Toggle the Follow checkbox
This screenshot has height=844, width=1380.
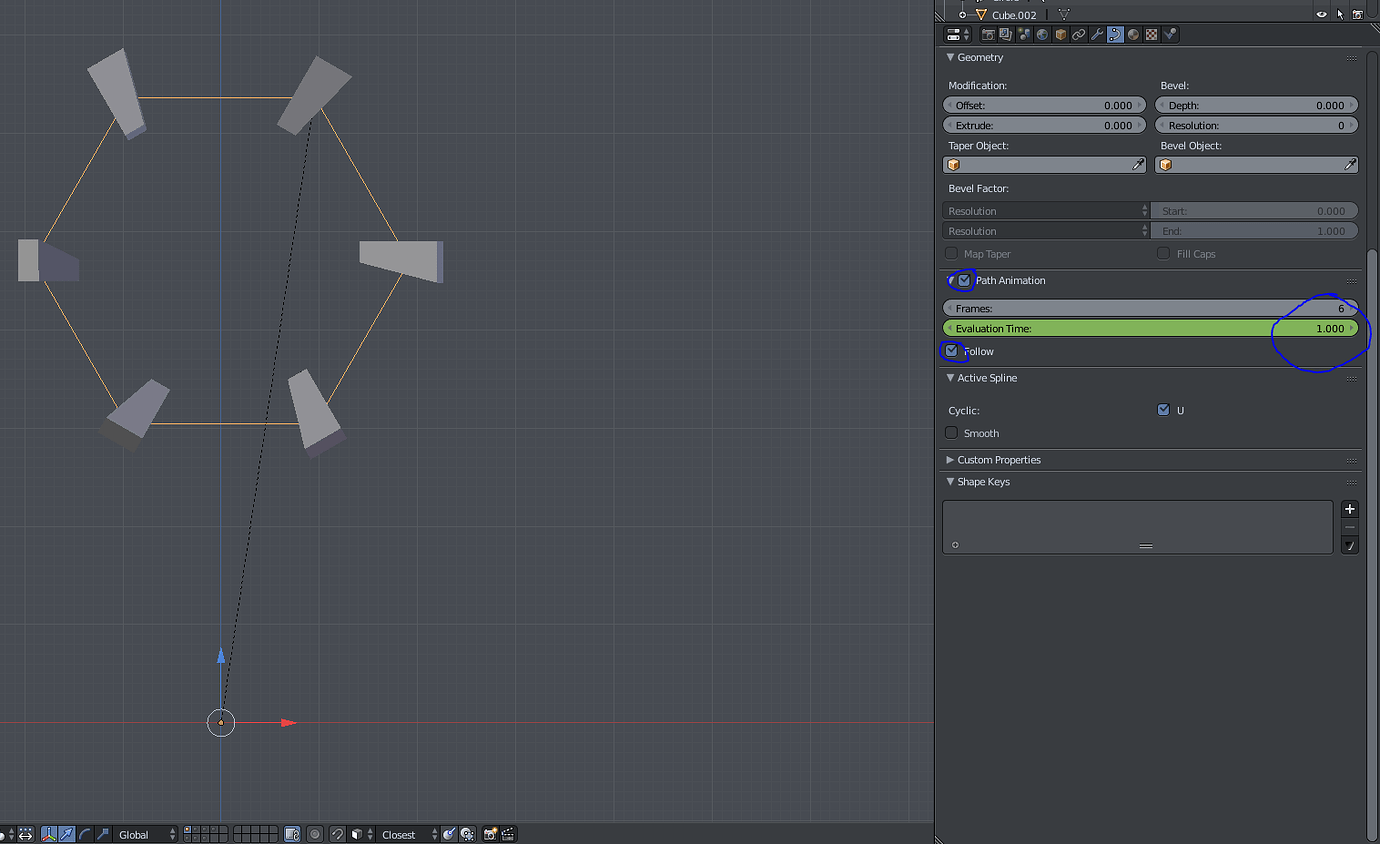click(x=951, y=351)
